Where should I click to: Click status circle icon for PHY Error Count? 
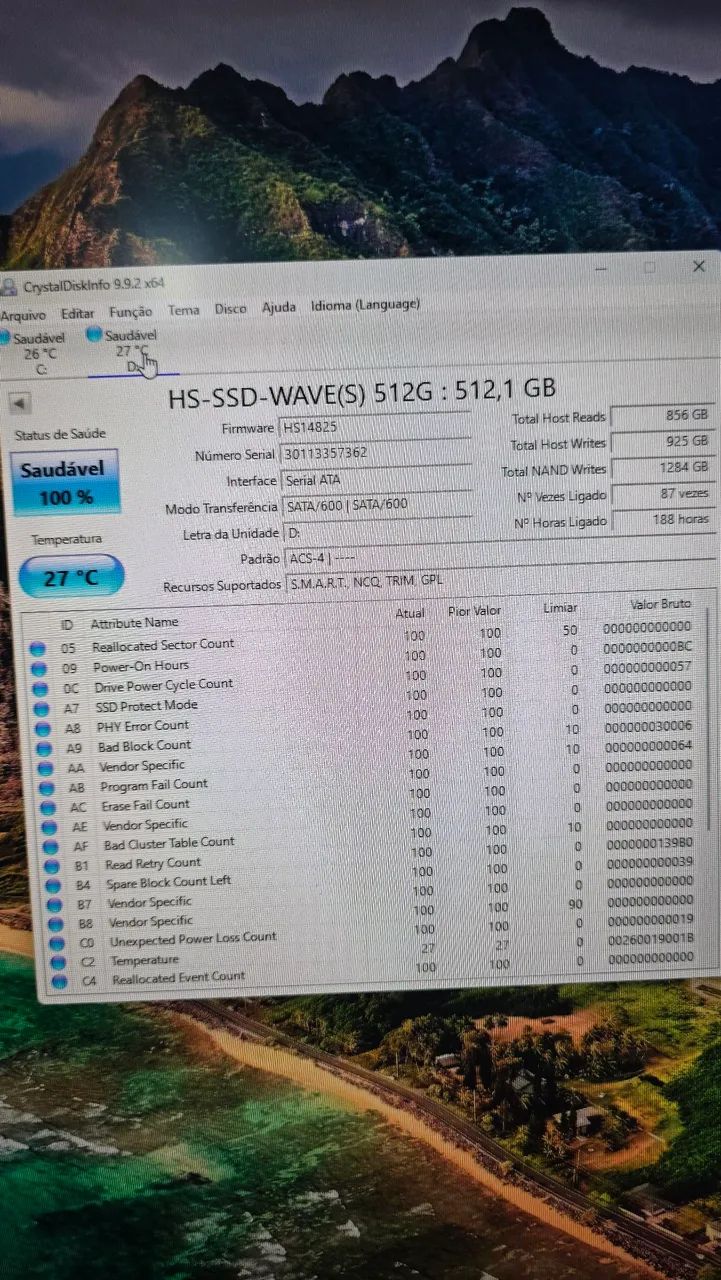[43, 729]
